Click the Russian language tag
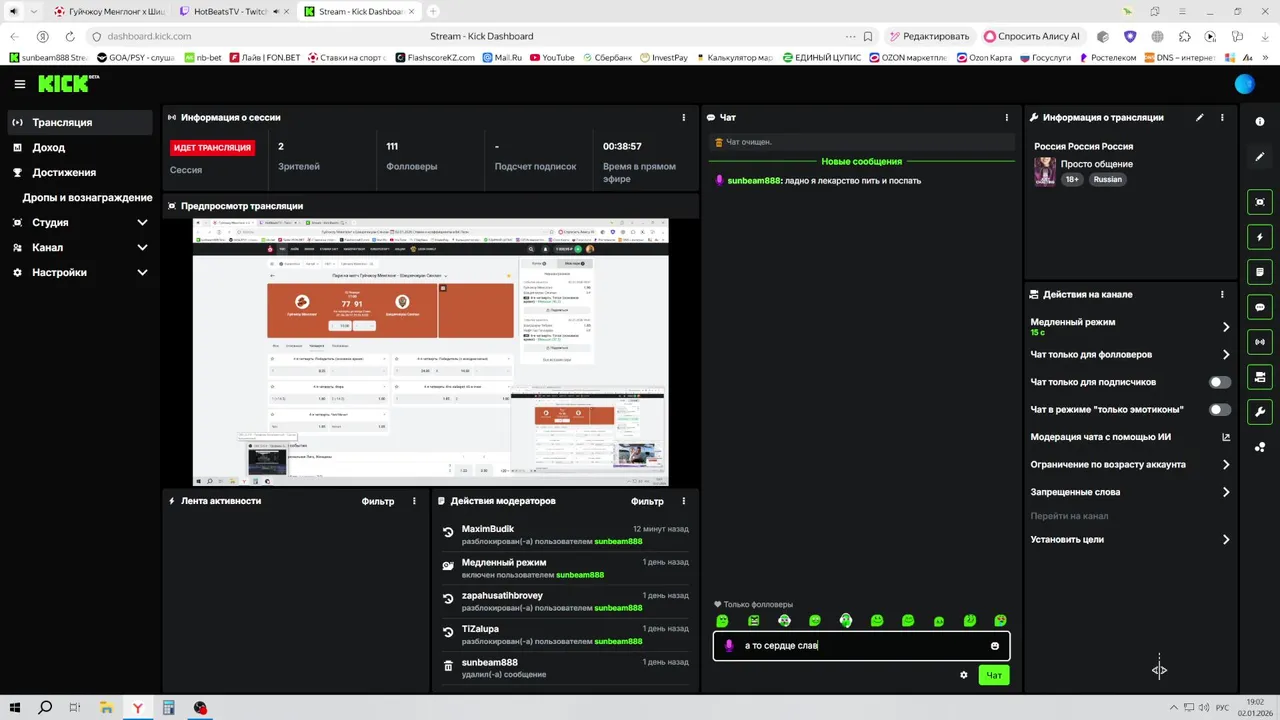 (1107, 180)
